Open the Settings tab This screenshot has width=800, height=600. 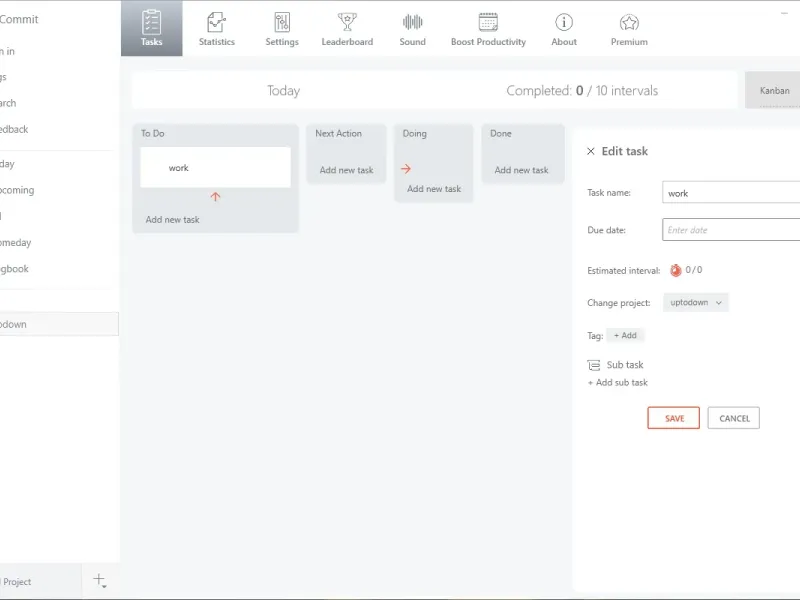tap(282, 28)
